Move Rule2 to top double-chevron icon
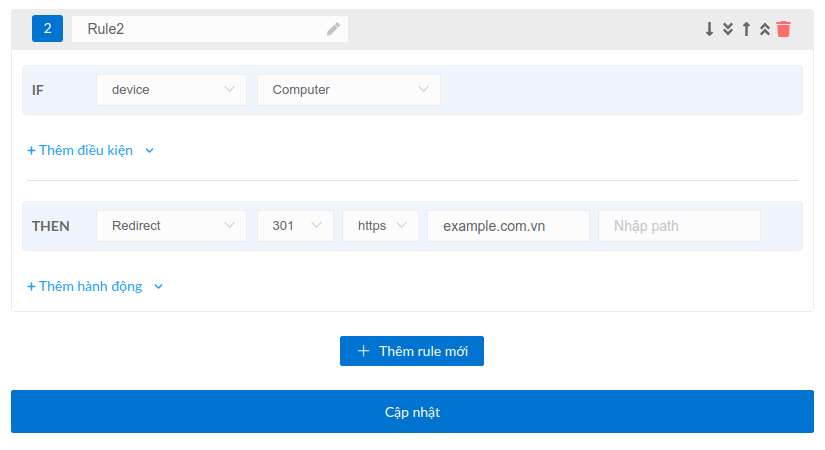 [x=764, y=29]
